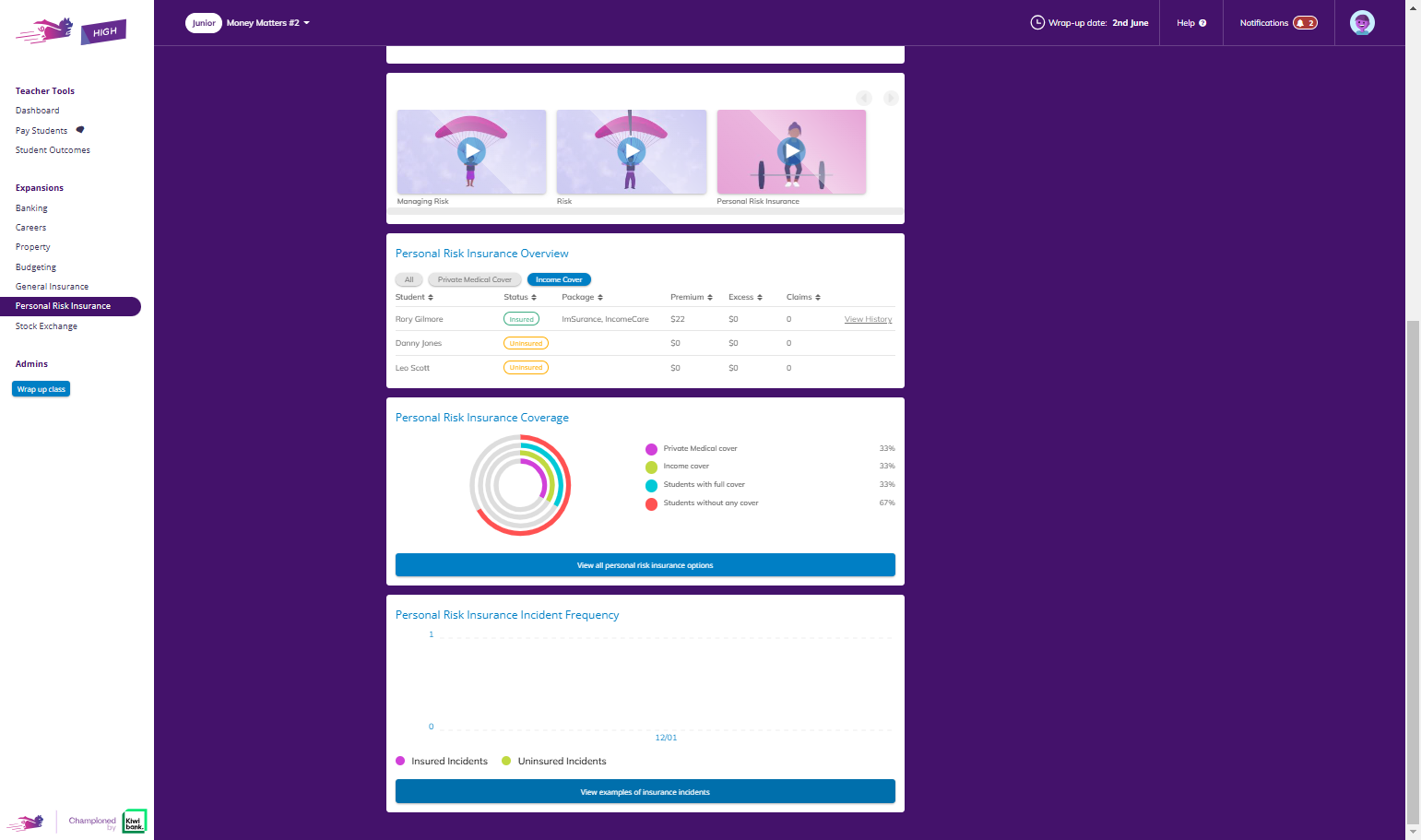Select the Income Cover filter
This screenshot has height=840, width=1421.
pos(559,279)
